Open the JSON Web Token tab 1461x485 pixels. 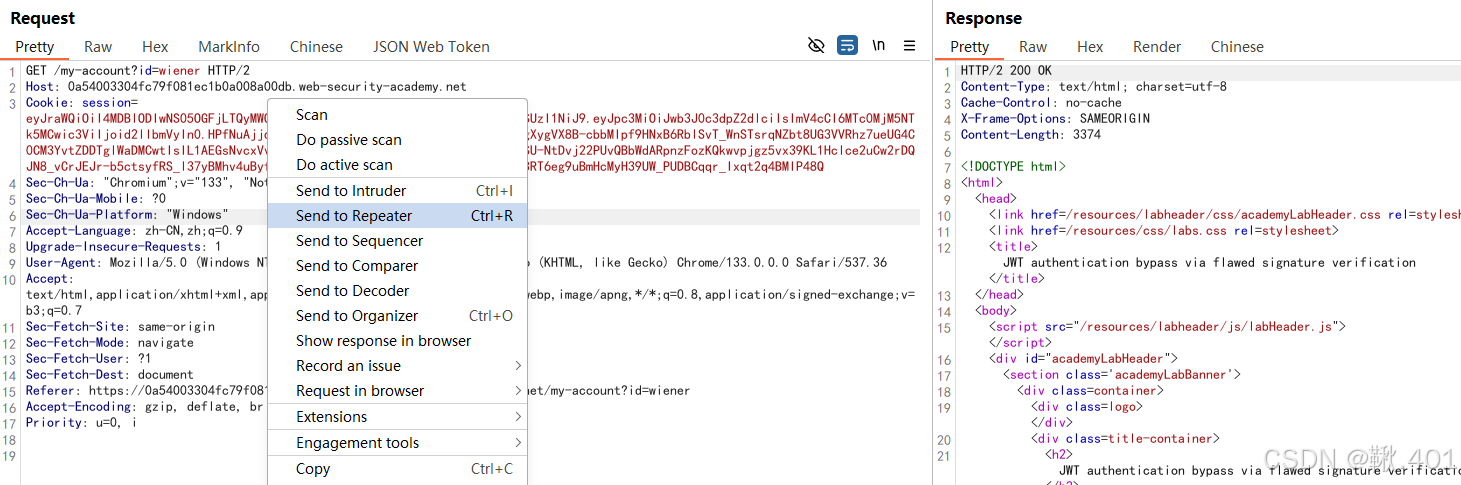pos(431,47)
